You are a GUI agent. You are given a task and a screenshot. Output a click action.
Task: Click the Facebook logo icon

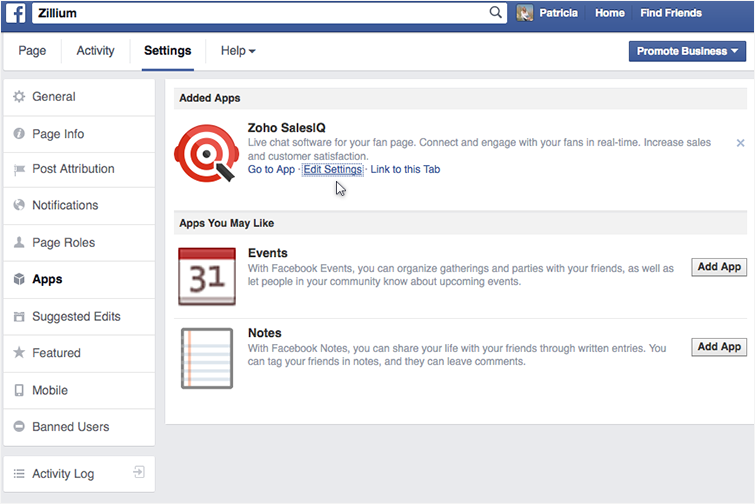15,13
